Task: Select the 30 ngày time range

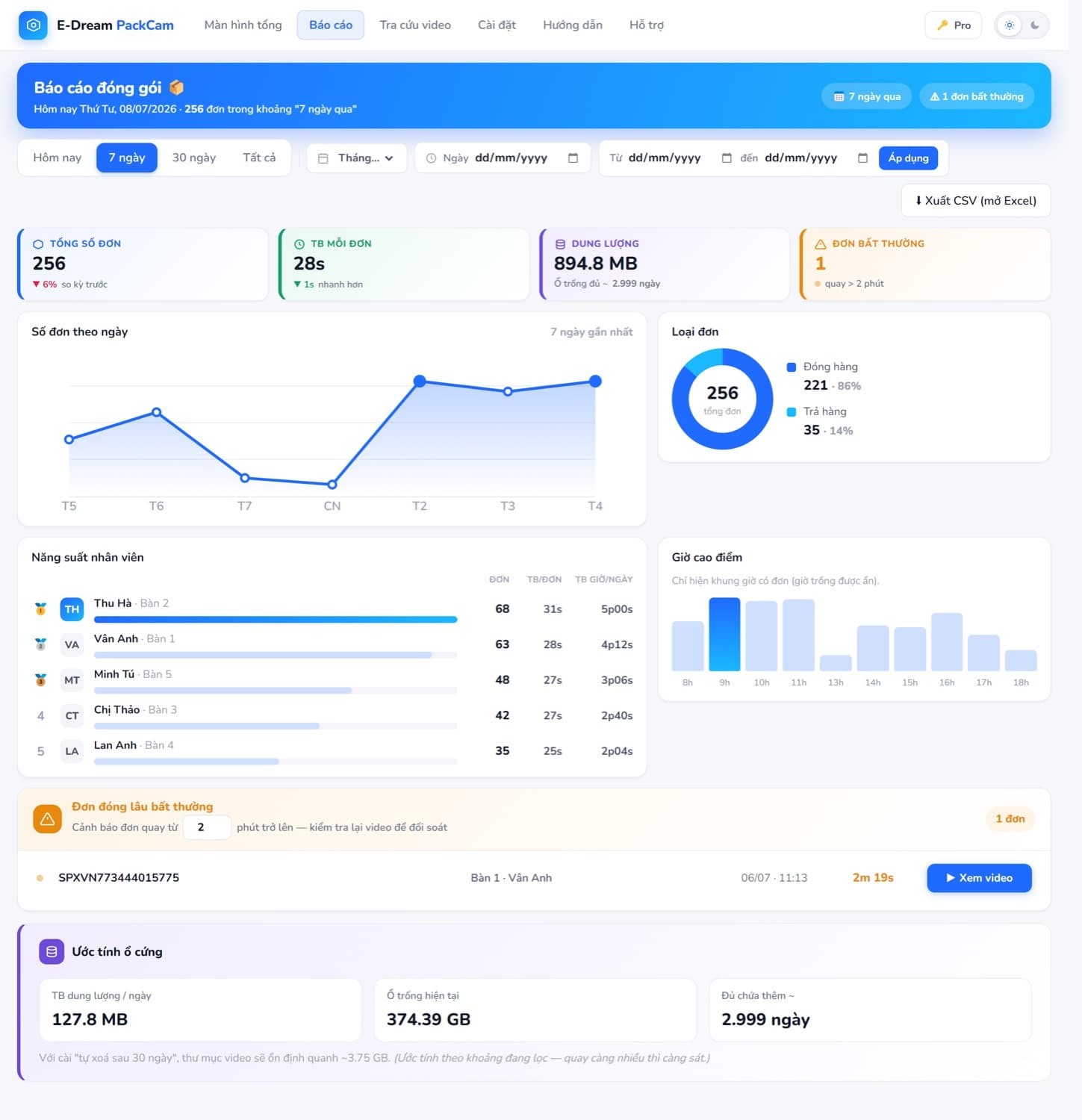Action: click(x=194, y=158)
